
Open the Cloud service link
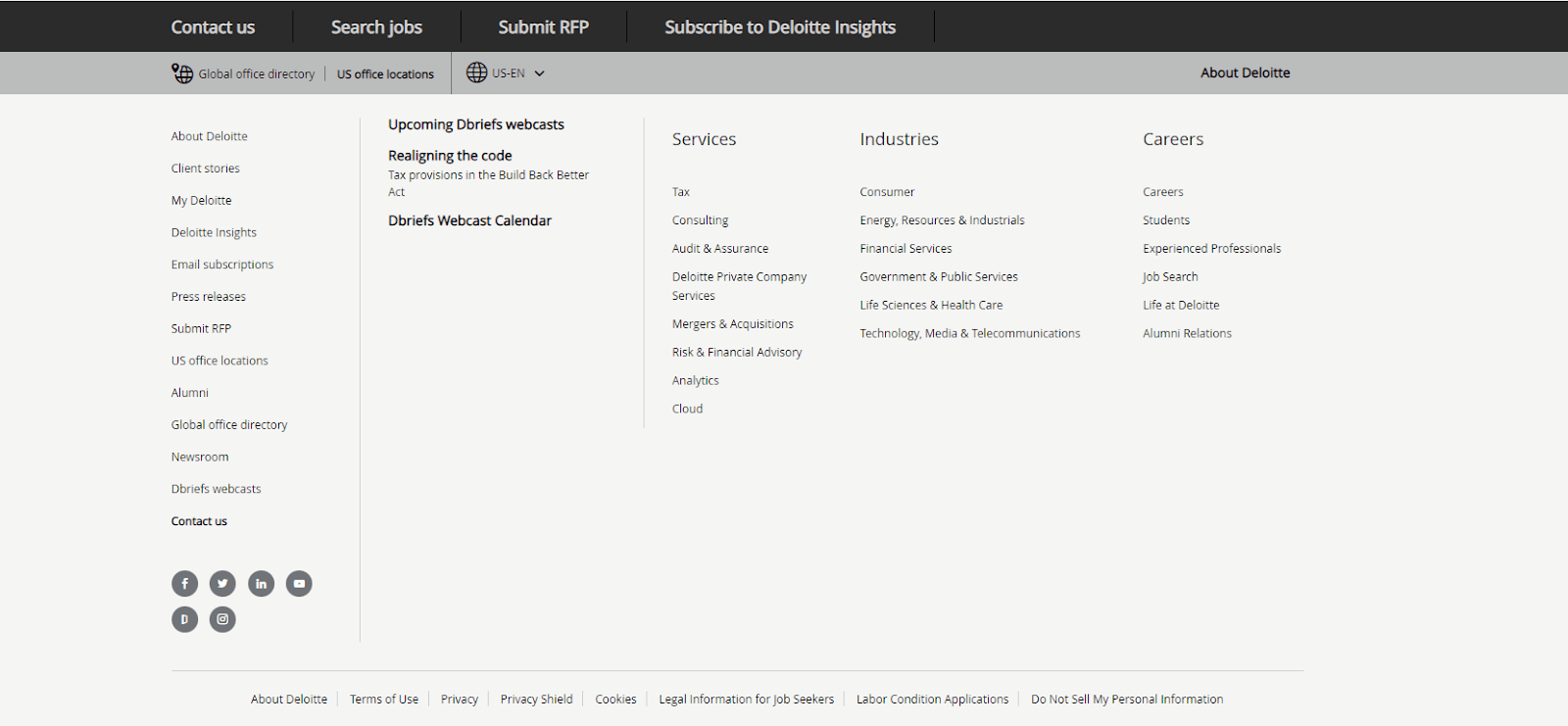coord(687,409)
